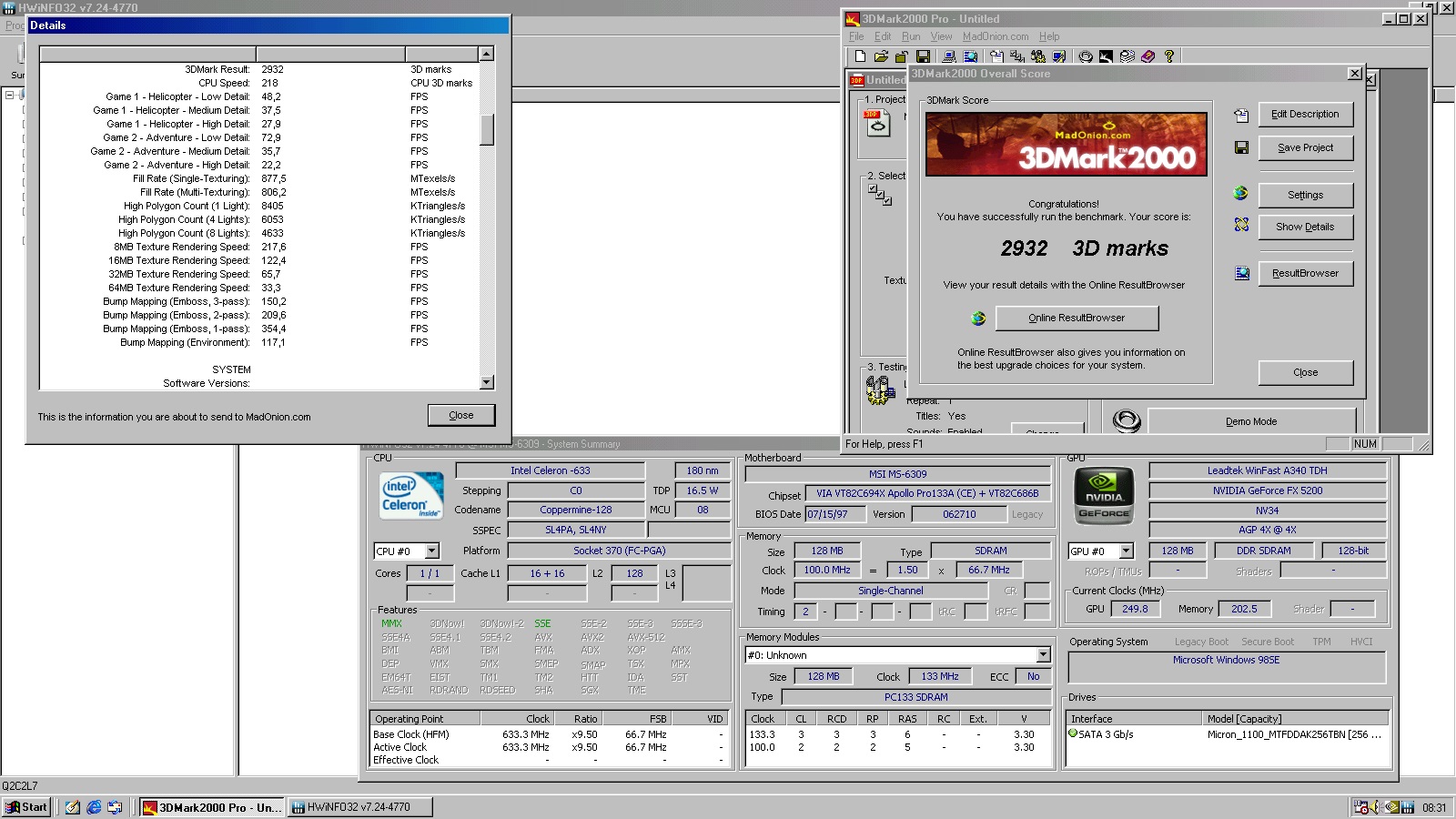Viewport: 1456px width, 819px height.
Task: Click the Edit Description notepad icon
Action: 1241,115
